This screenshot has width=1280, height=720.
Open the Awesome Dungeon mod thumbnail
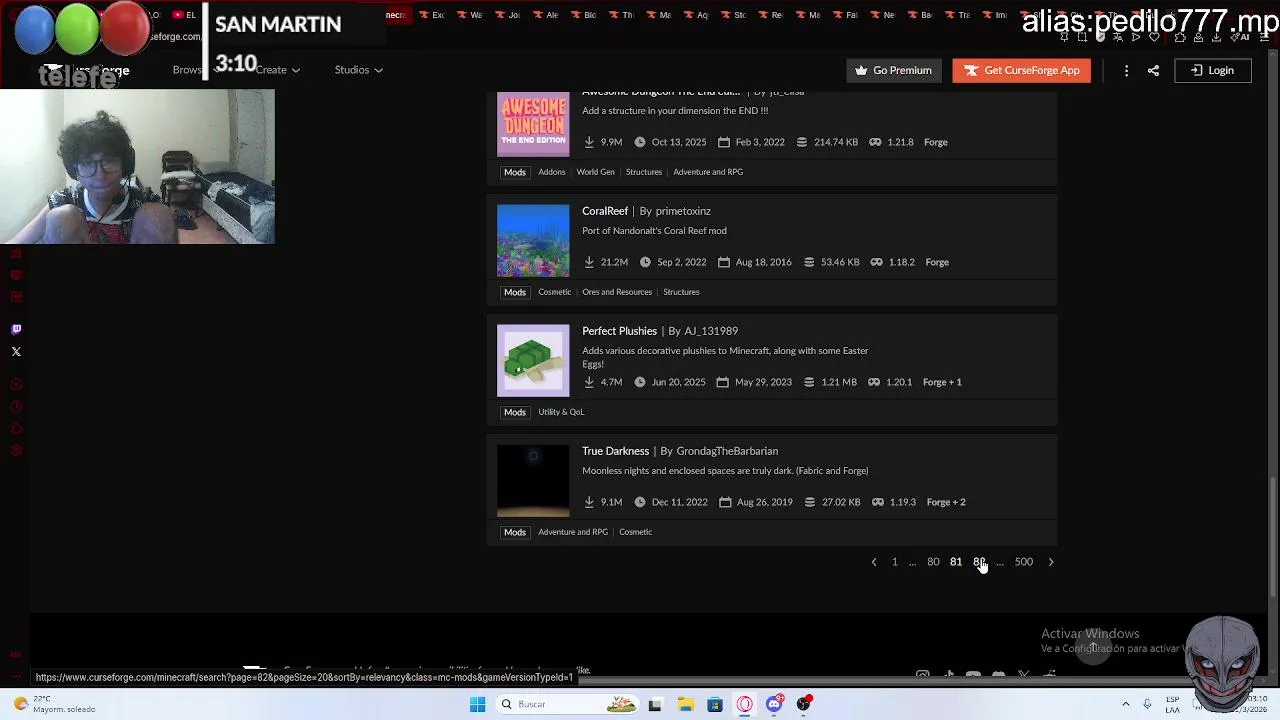533,124
